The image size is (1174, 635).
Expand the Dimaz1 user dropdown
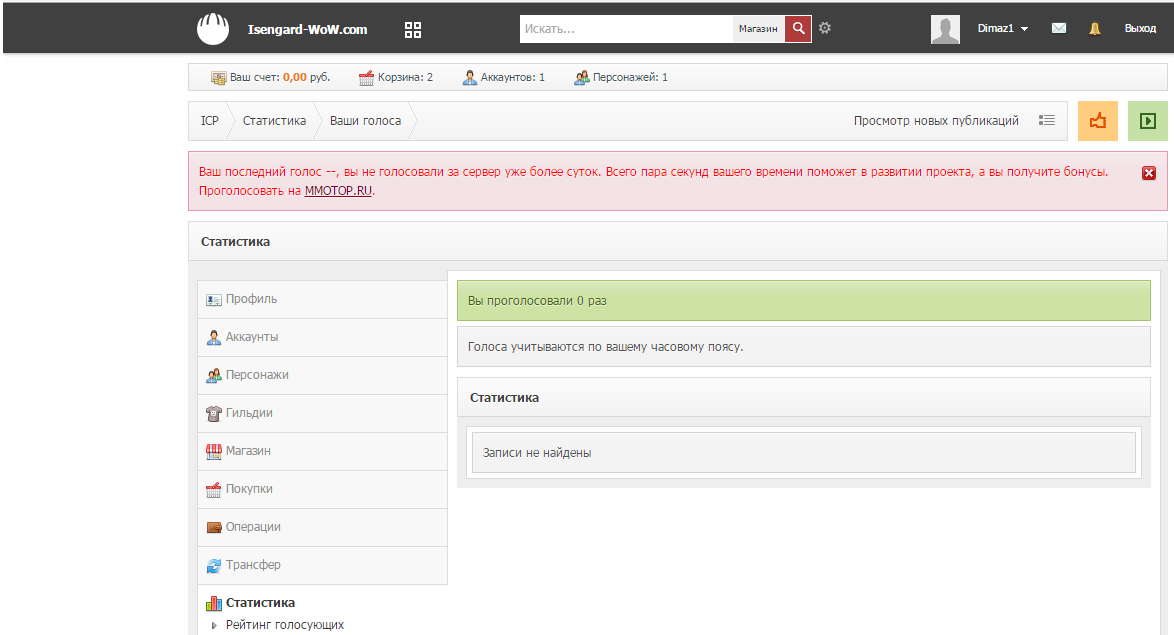pos(1003,28)
